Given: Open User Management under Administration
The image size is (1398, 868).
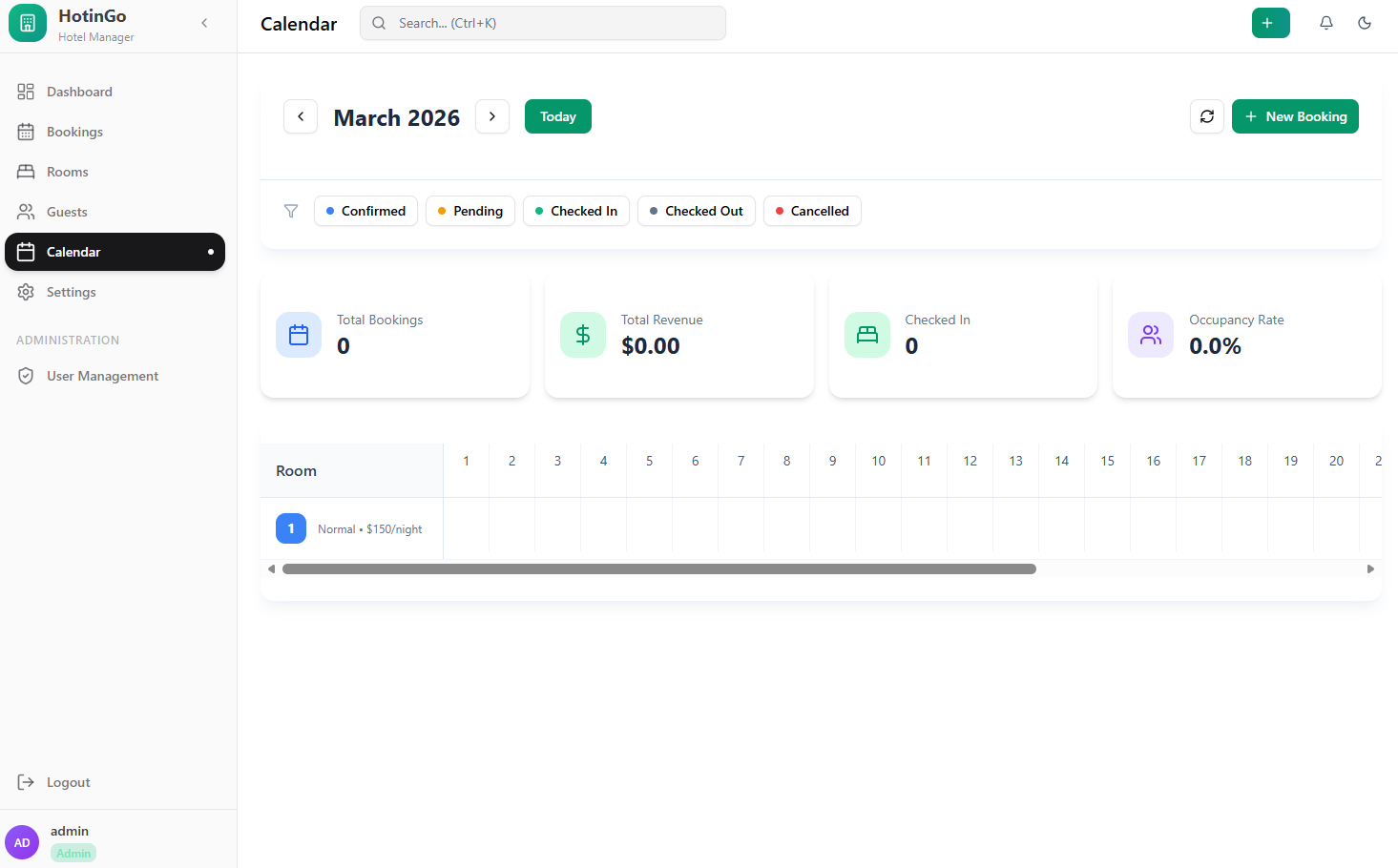Looking at the screenshot, I should click(102, 375).
